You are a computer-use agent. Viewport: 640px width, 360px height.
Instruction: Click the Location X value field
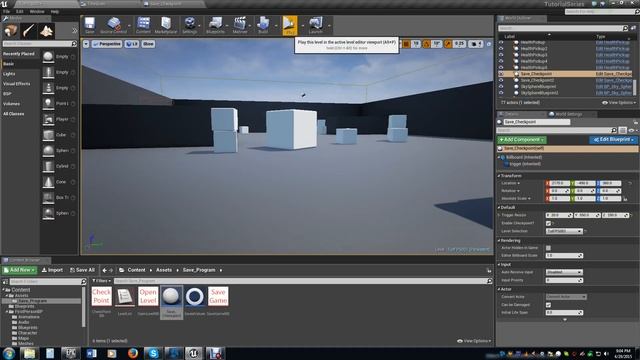tap(560, 183)
